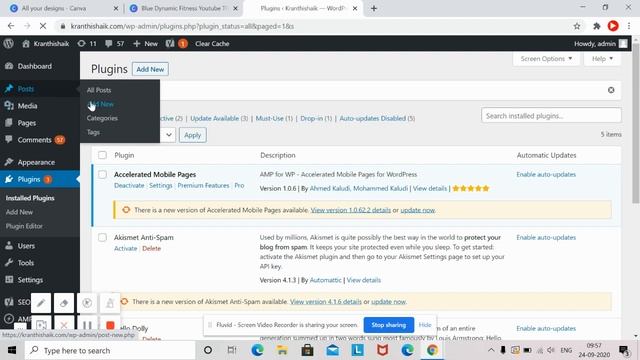Click the Apply bulk action button
The height and width of the screenshot is (360, 640).
[193, 135]
